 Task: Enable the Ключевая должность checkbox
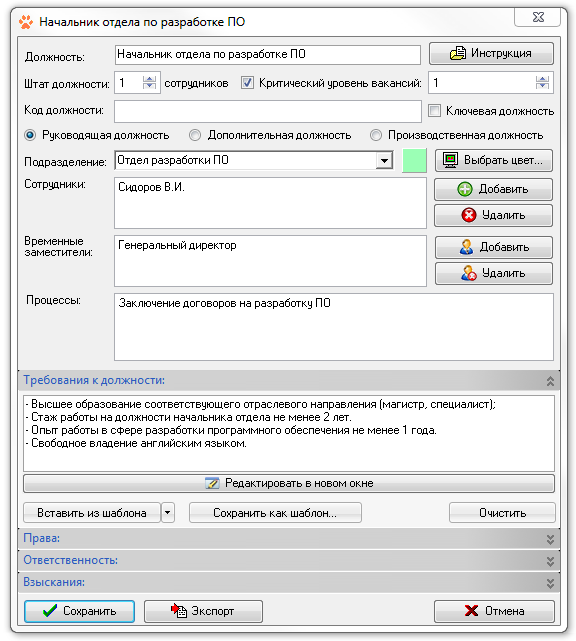[x=434, y=110]
